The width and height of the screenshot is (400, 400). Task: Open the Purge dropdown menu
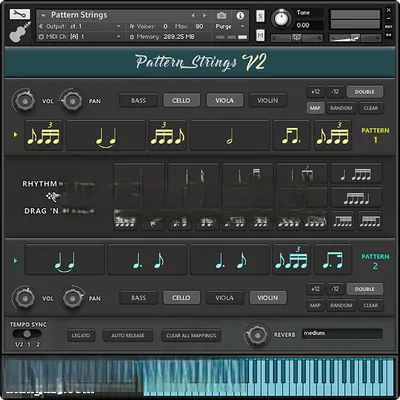(230, 26)
